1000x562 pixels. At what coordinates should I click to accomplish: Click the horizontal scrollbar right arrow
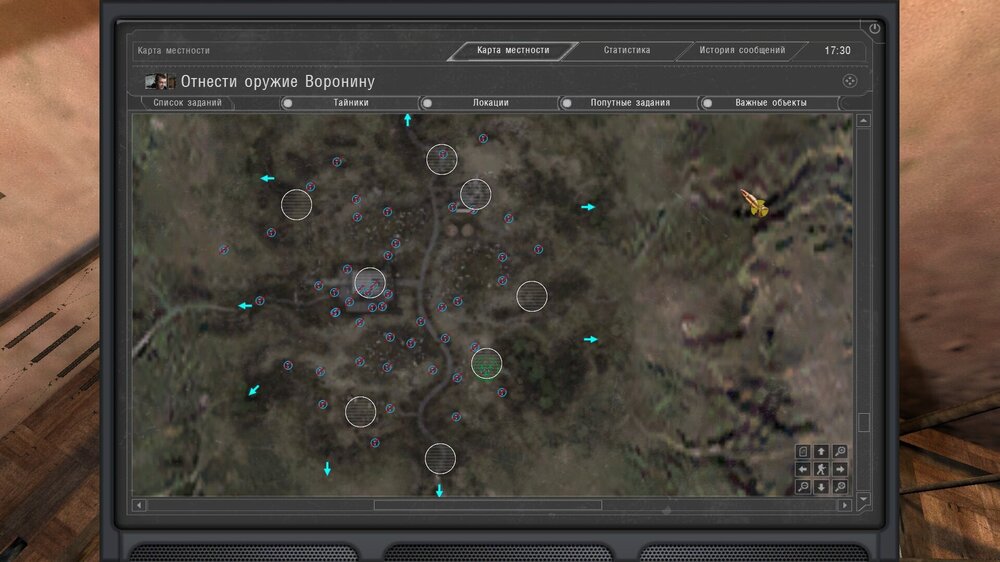(845, 505)
